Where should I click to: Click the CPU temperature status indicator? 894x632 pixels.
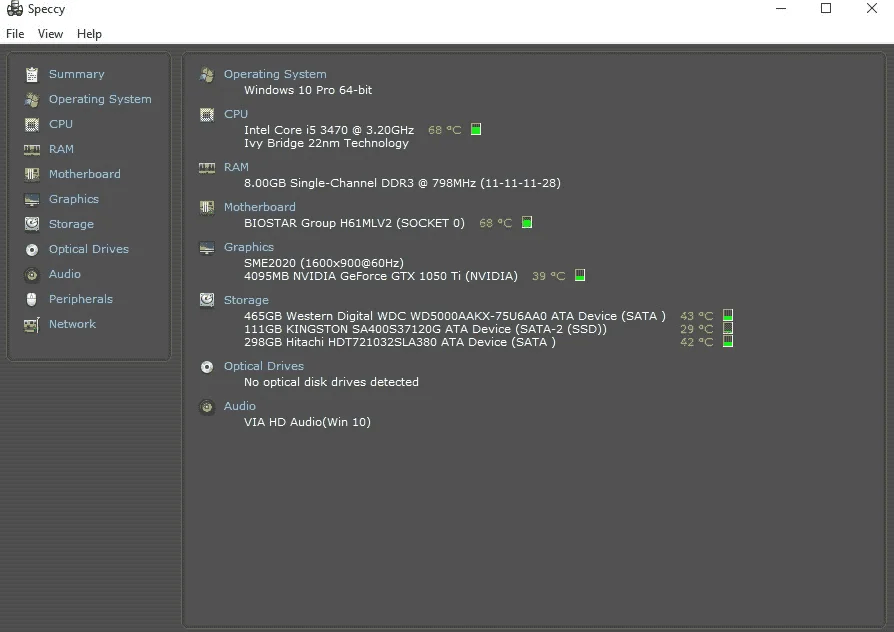(476, 129)
